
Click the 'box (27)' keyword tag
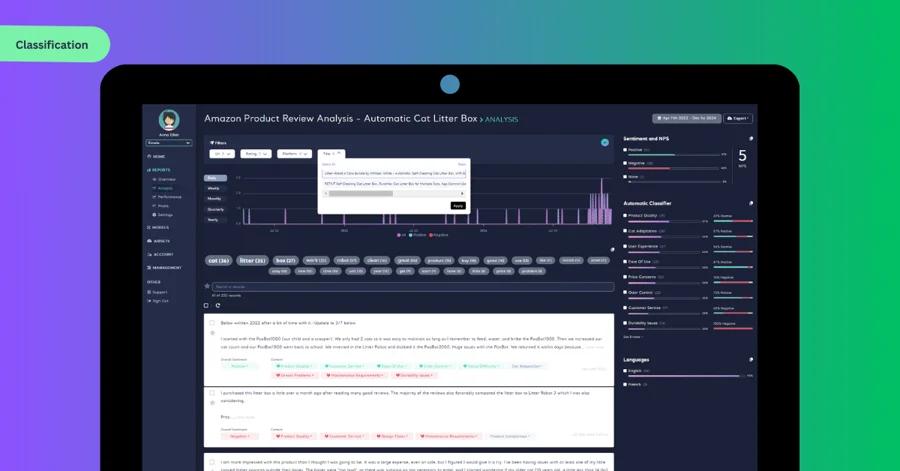[285, 260]
